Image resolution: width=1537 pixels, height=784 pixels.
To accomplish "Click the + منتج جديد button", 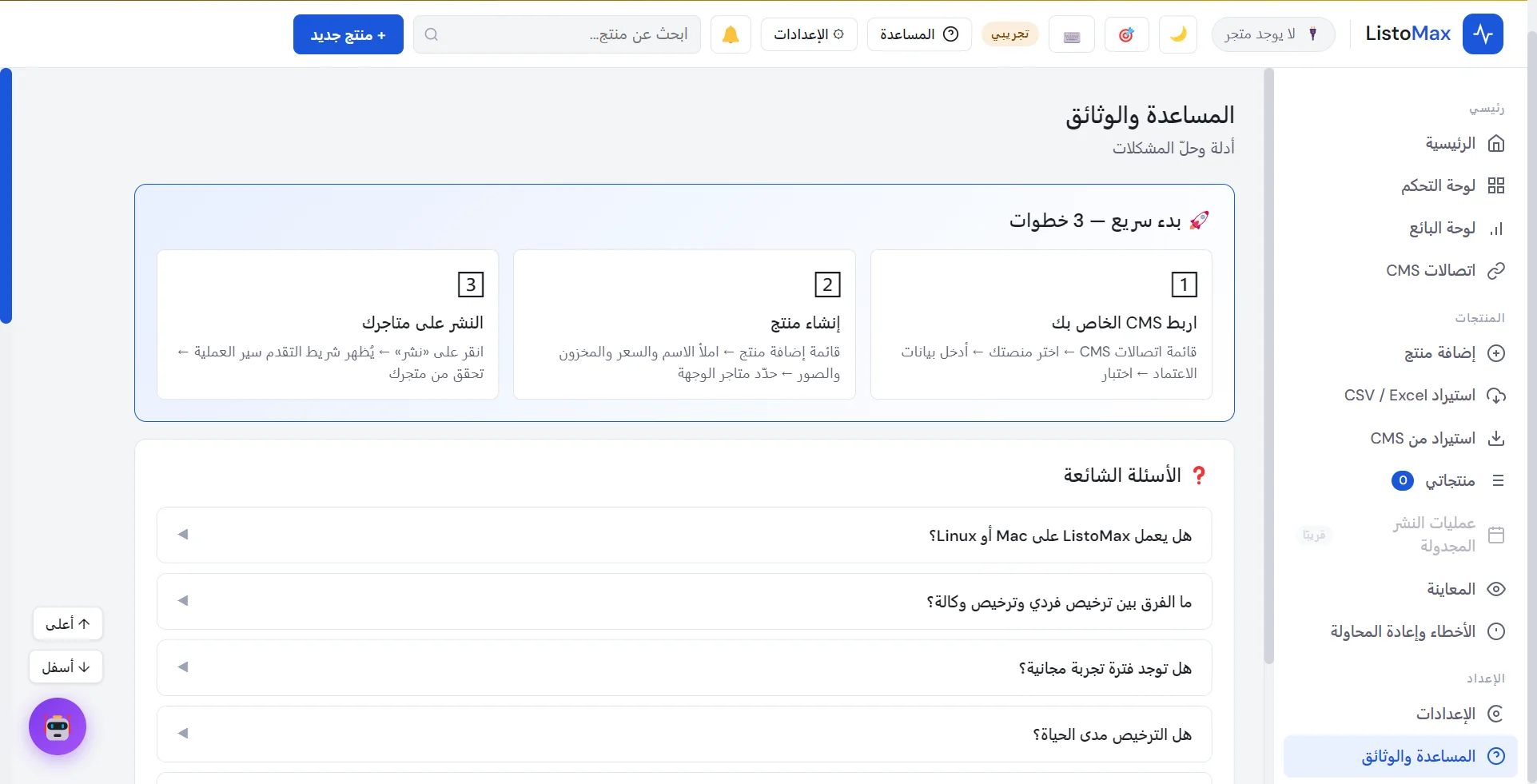I will [x=348, y=34].
